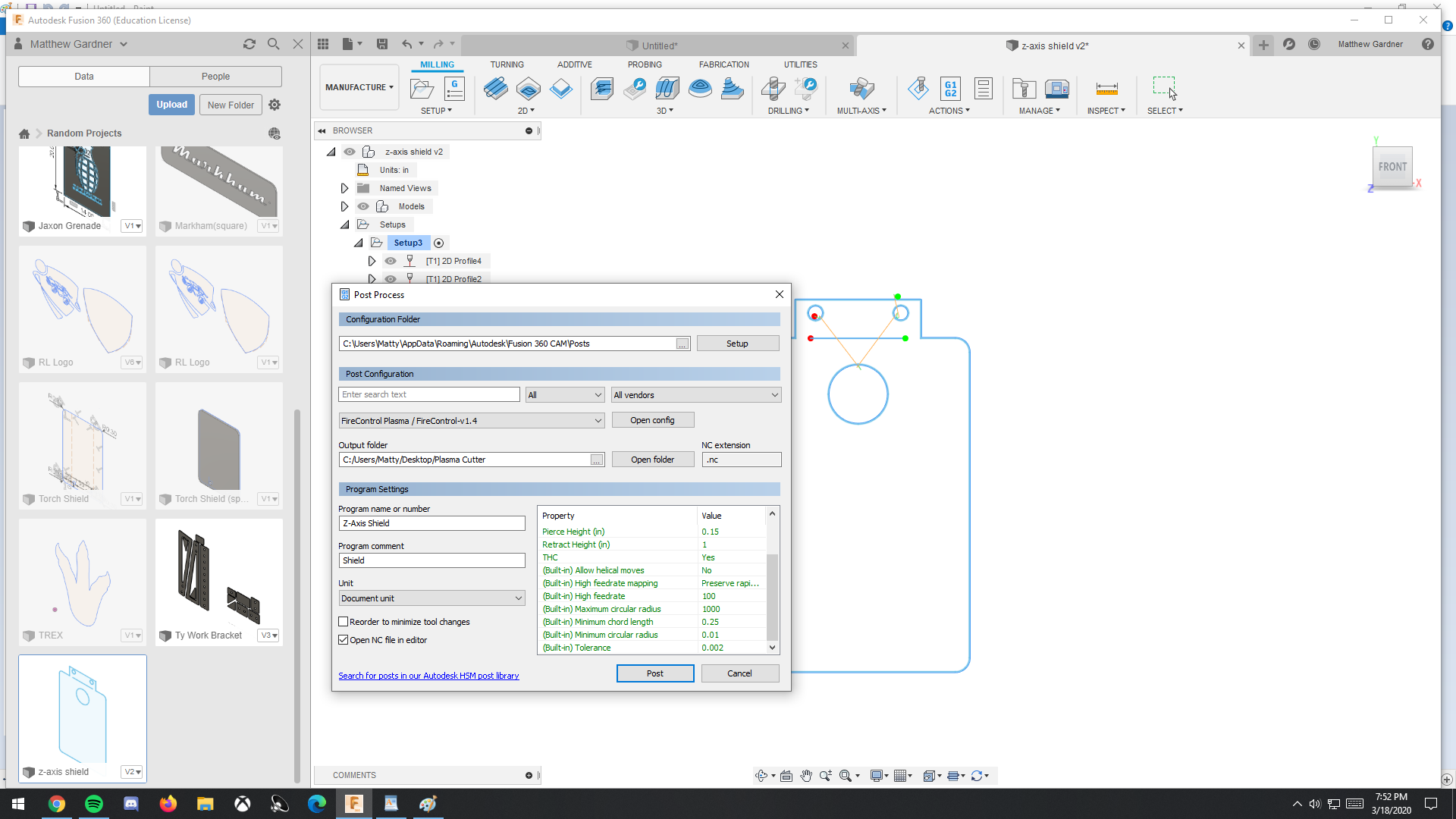1456x819 pixels.
Task: Click the 3D Ramp toolpath icon
Action: (x=733, y=89)
